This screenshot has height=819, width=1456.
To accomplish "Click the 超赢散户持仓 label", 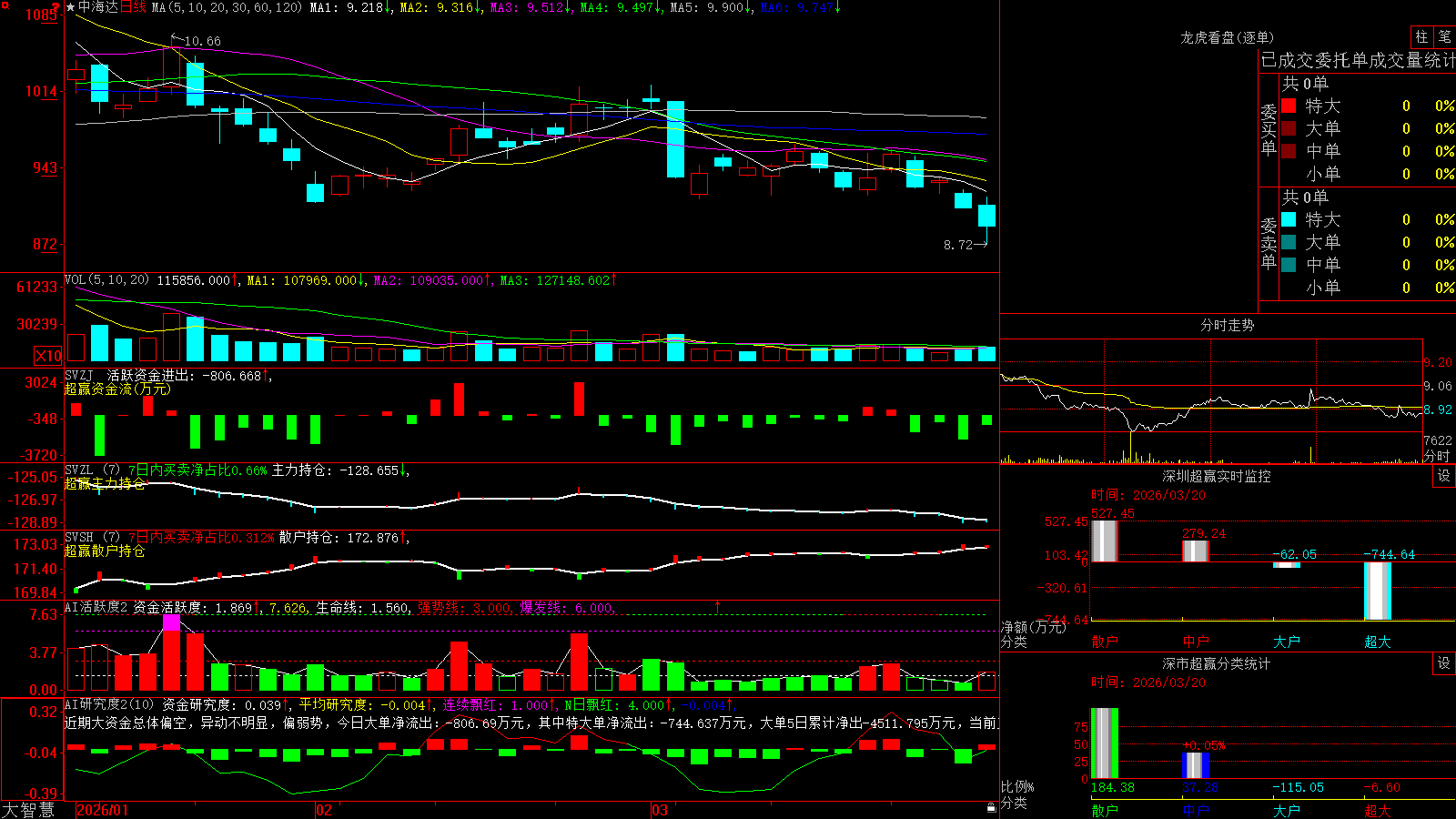I will click(105, 551).
